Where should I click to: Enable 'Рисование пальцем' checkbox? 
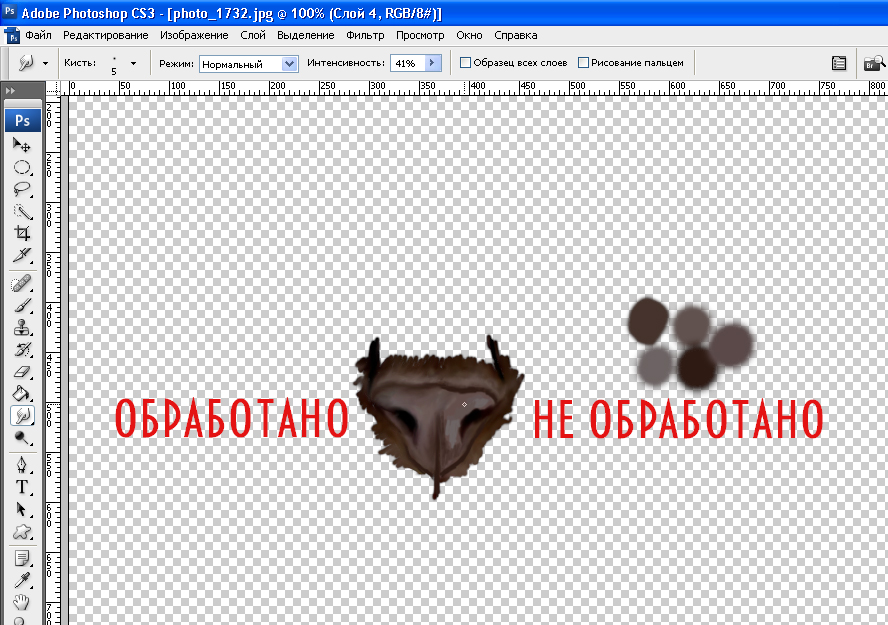(584, 63)
